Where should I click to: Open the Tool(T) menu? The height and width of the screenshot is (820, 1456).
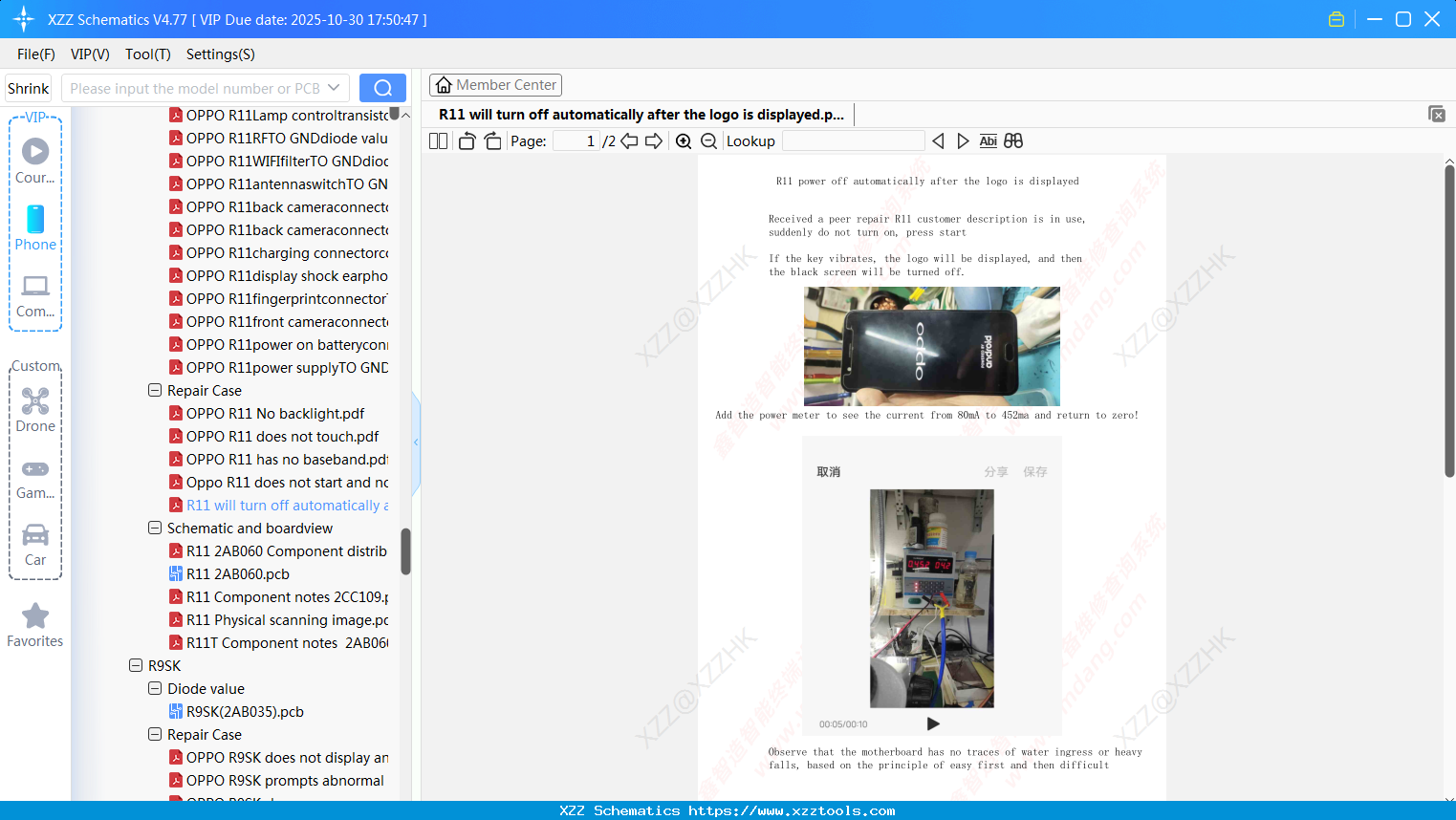click(x=148, y=54)
